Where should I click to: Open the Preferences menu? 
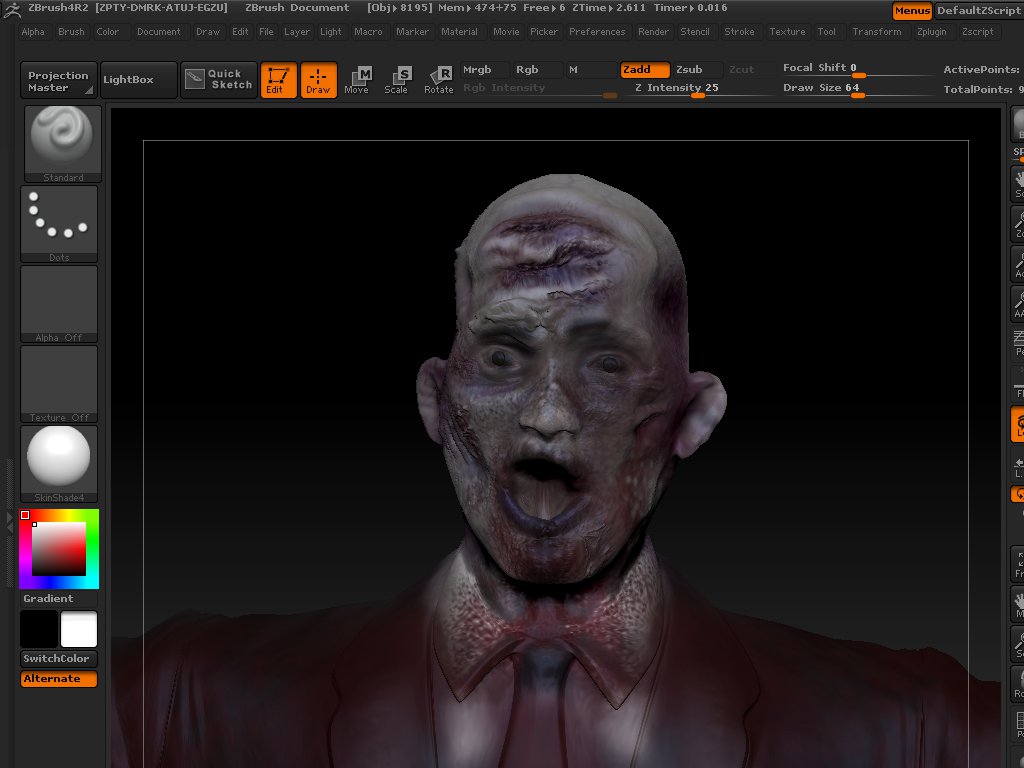pyautogui.click(x=597, y=32)
